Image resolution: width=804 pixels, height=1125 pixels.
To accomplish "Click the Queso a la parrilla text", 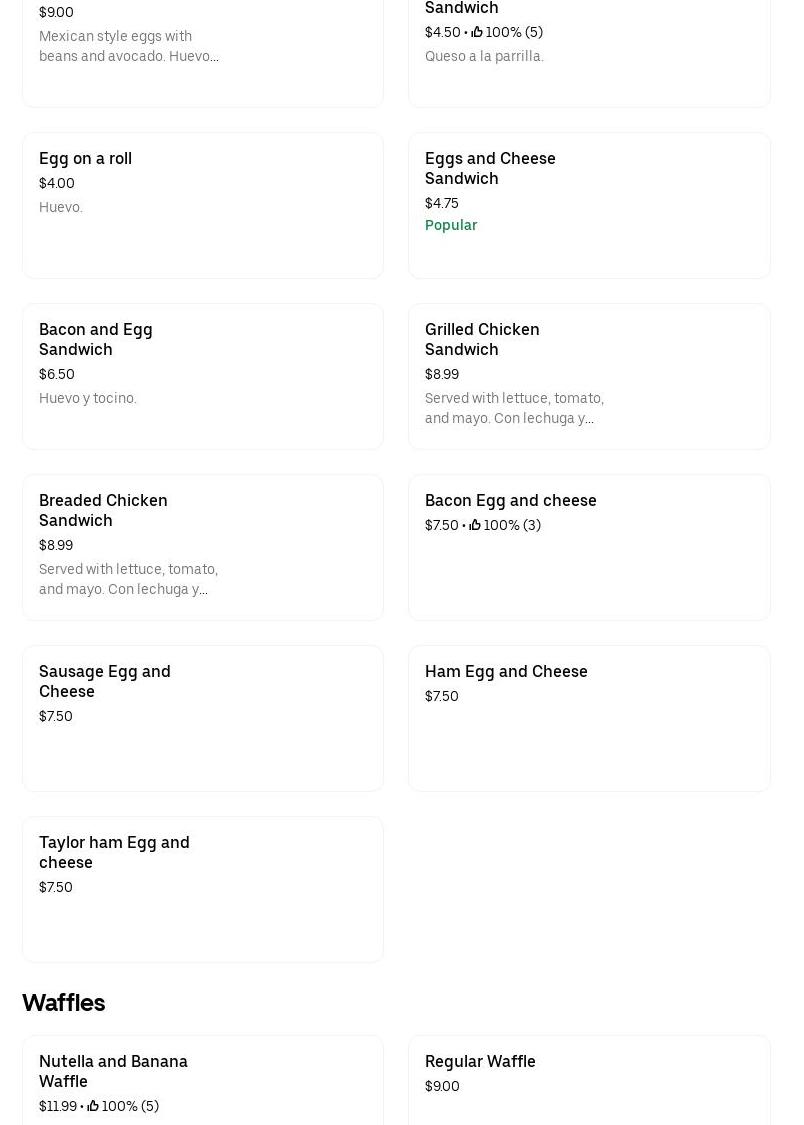I will tap(484, 56).
